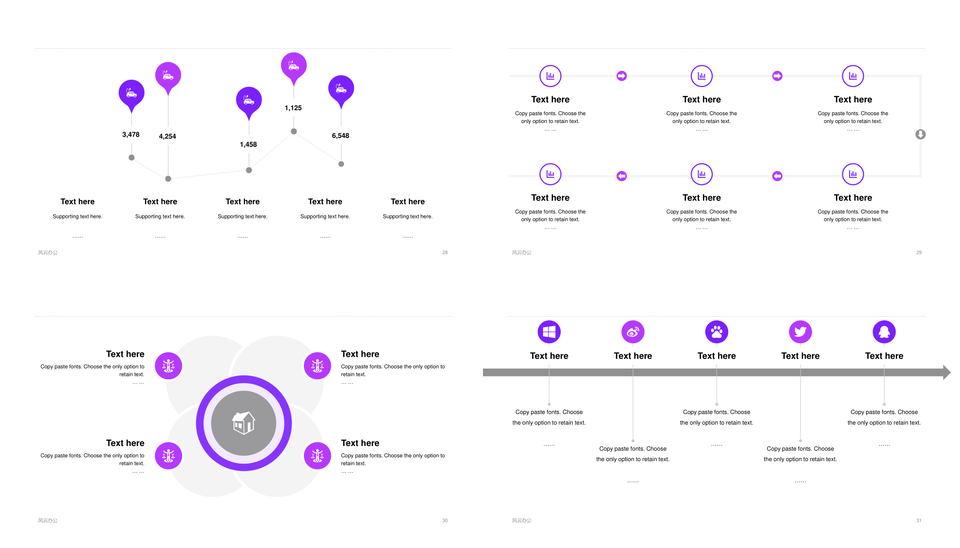Select "Text here" below the Twitter icon
This screenshot has width=960, height=548.
pyautogui.click(x=800, y=356)
